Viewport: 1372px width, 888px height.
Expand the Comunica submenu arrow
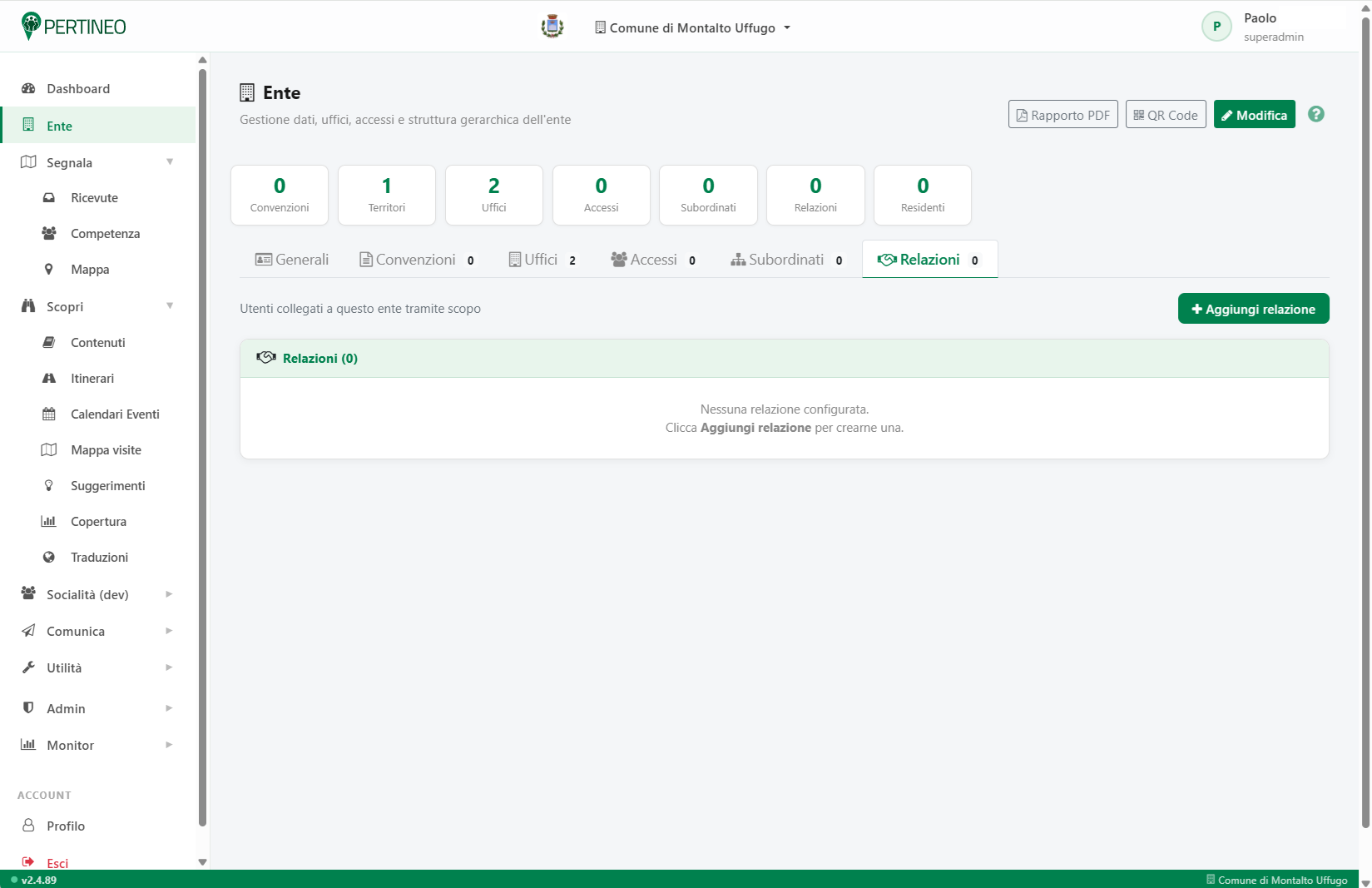[169, 631]
